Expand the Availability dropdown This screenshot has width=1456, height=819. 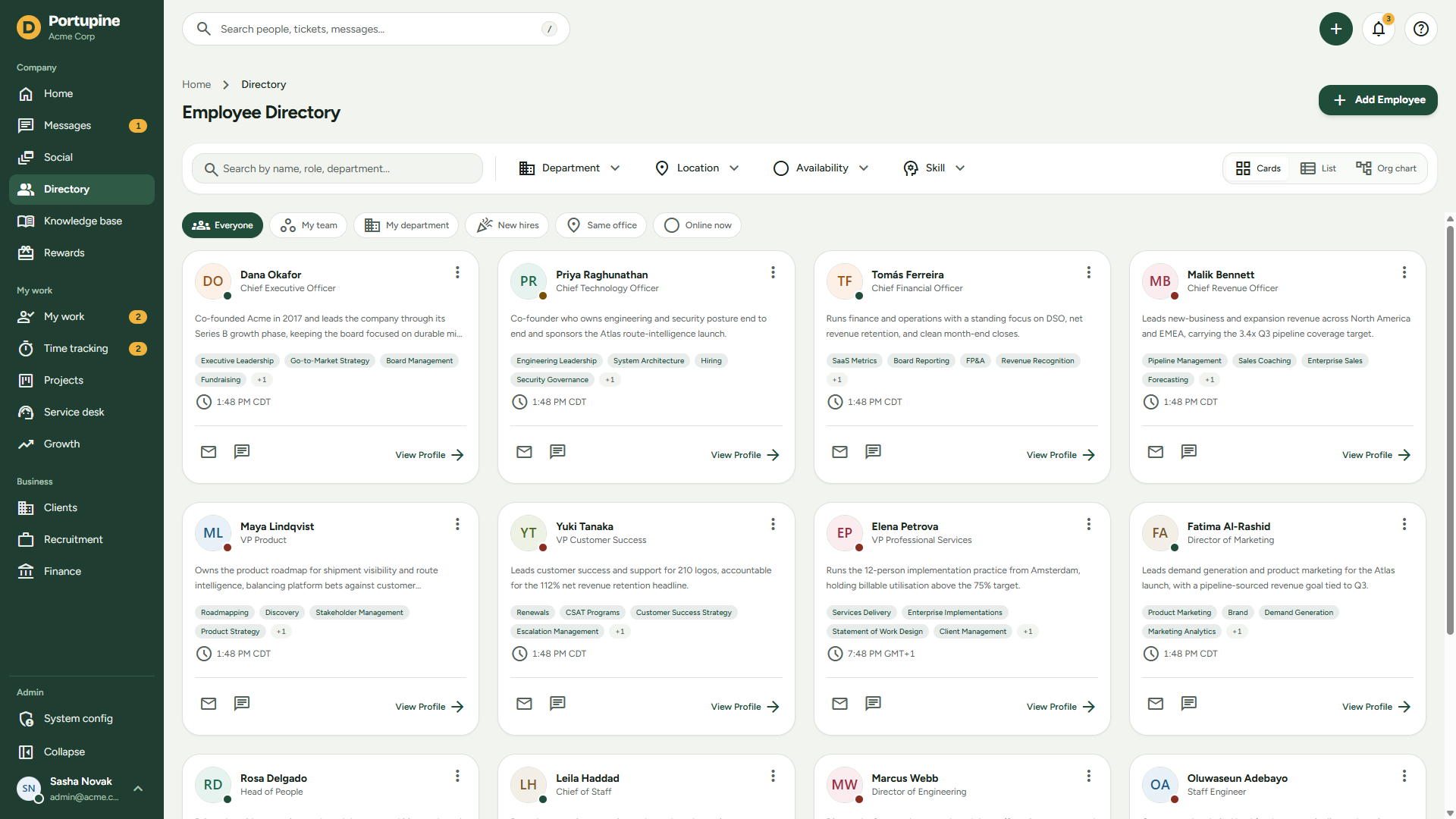pyautogui.click(x=821, y=168)
